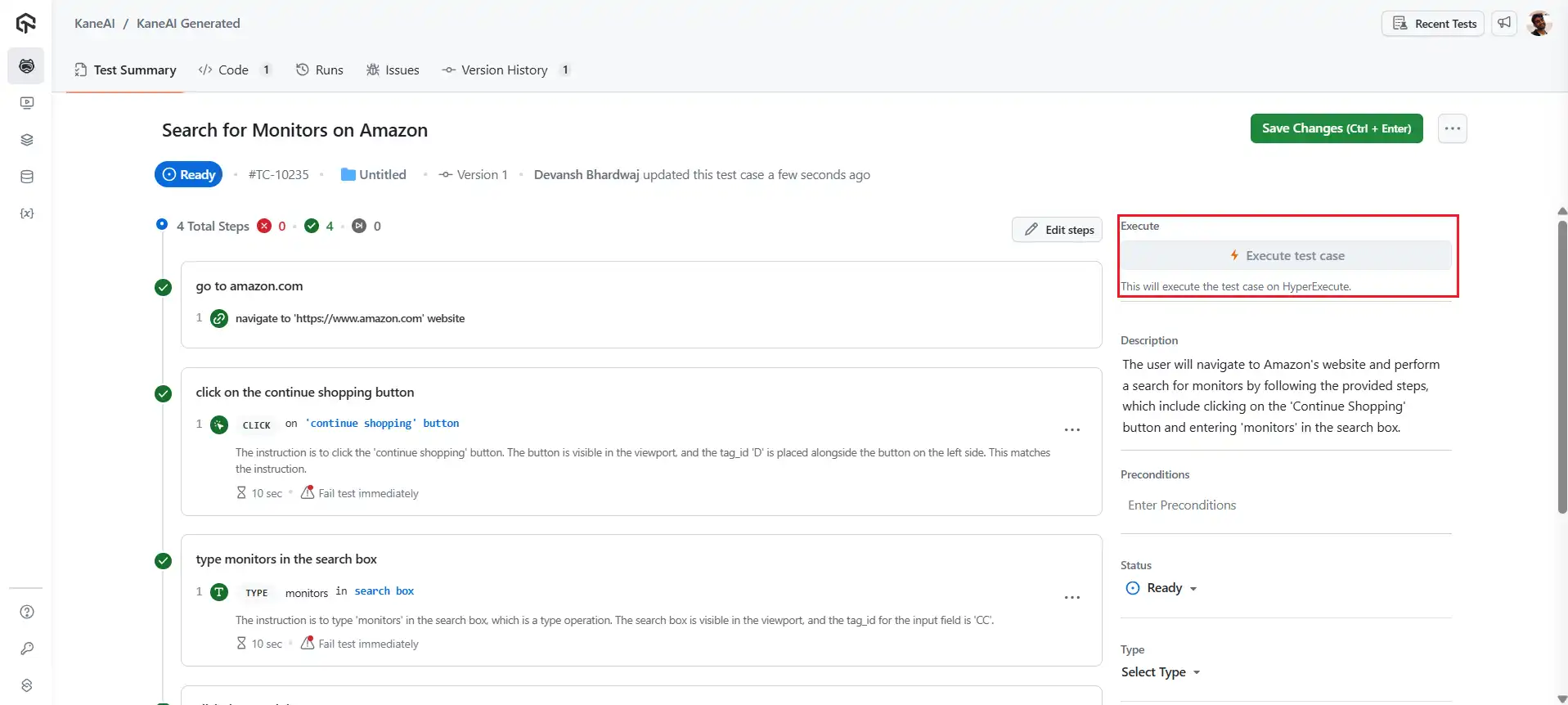Open the user profile avatar

pos(1539,23)
